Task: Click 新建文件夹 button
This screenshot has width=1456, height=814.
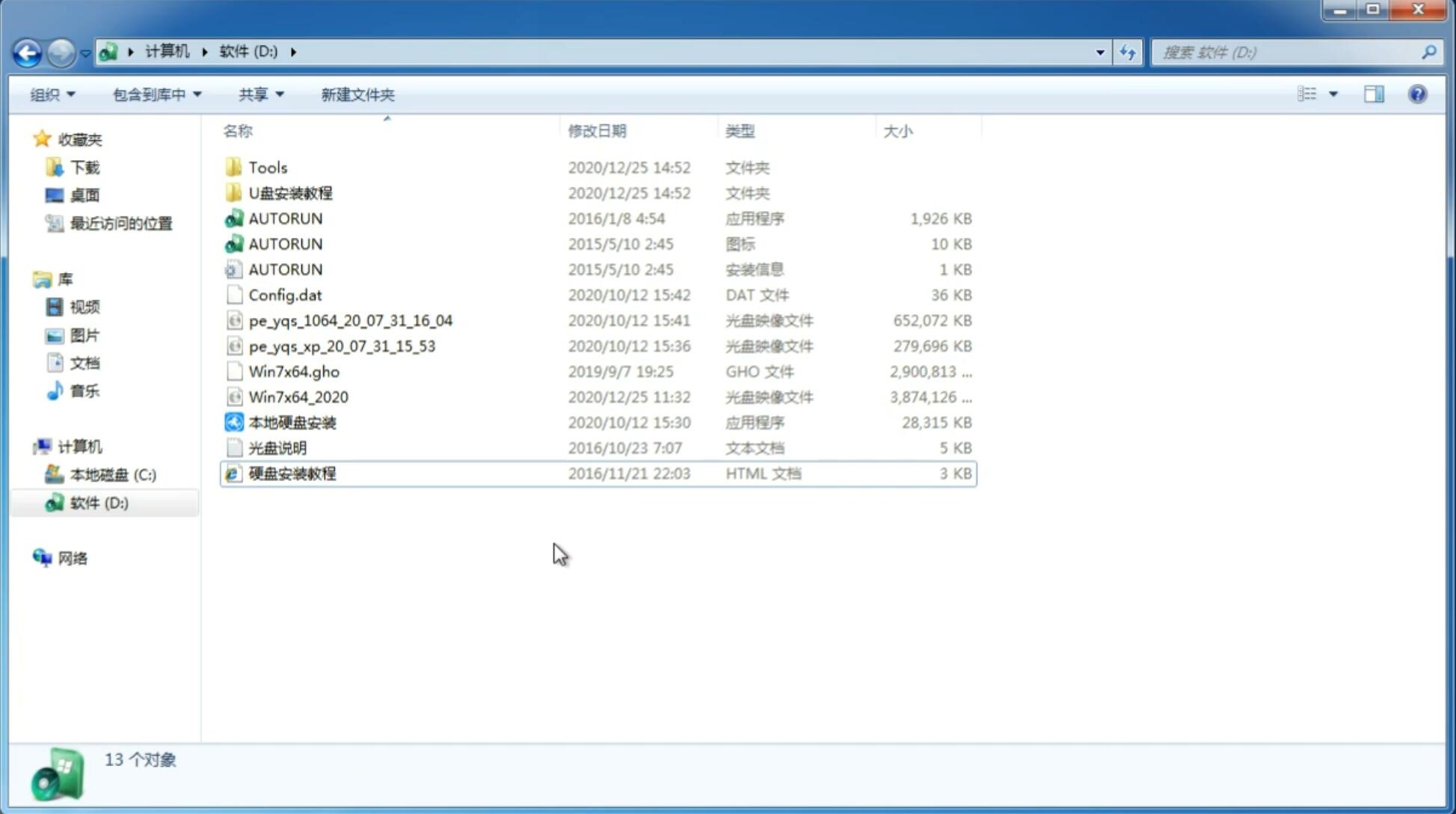Action: (357, 94)
